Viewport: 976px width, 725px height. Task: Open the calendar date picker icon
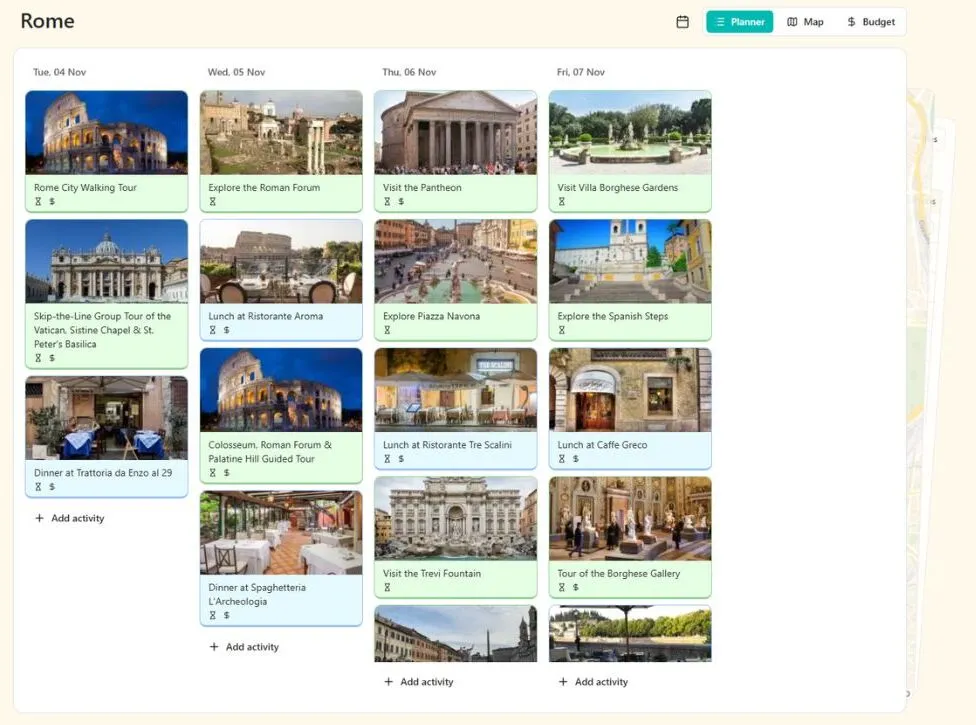tap(683, 22)
